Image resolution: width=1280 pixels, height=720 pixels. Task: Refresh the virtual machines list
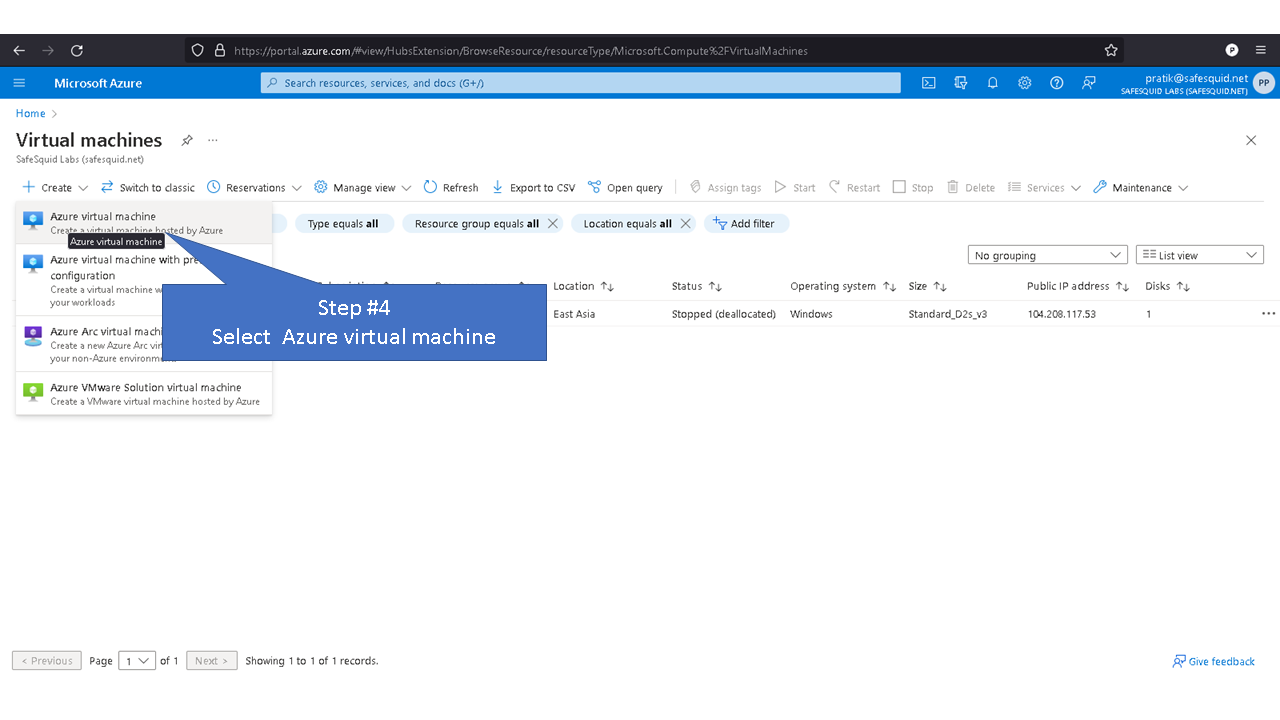[451, 187]
